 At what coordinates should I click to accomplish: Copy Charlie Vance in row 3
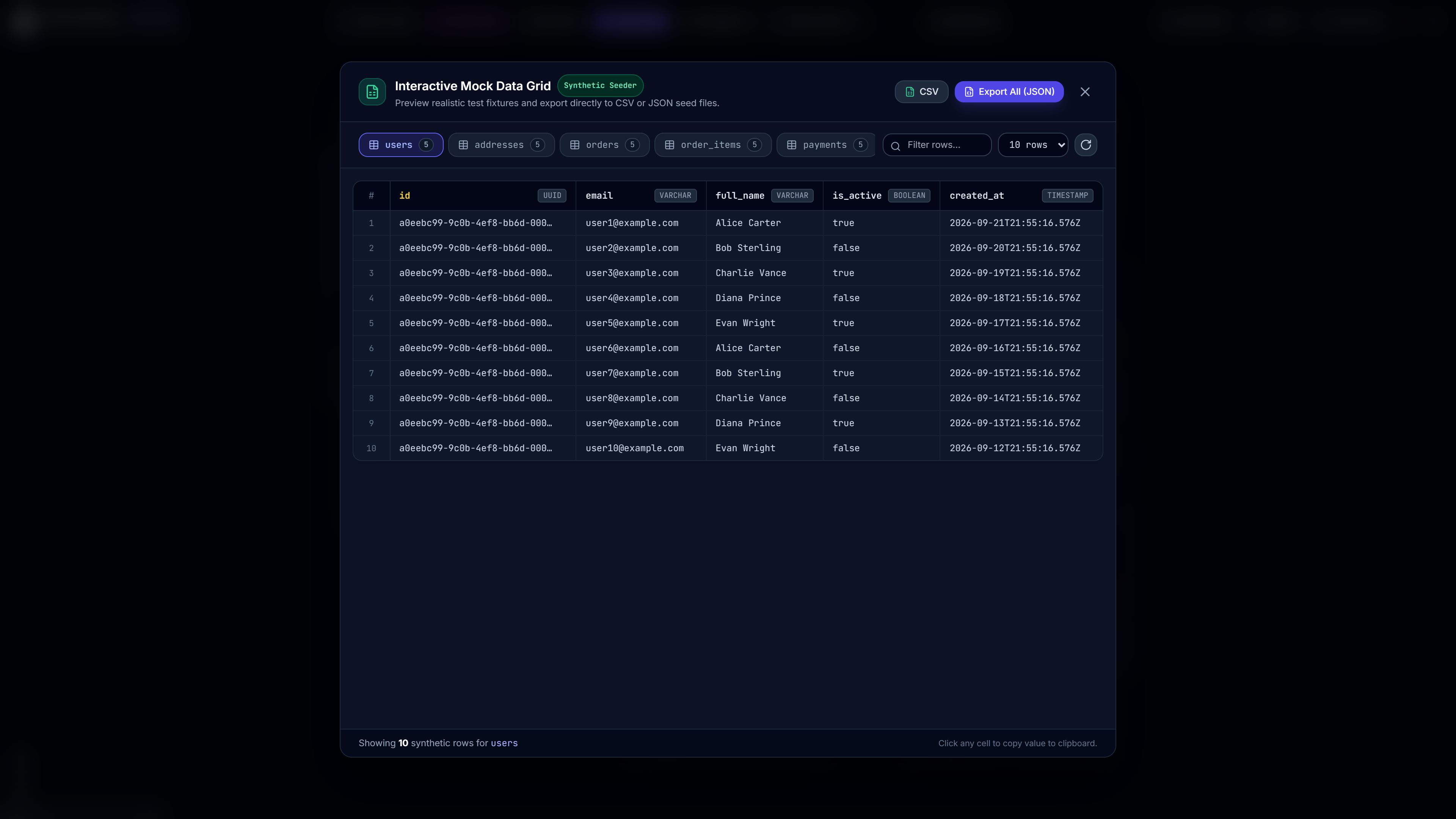click(764, 273)
